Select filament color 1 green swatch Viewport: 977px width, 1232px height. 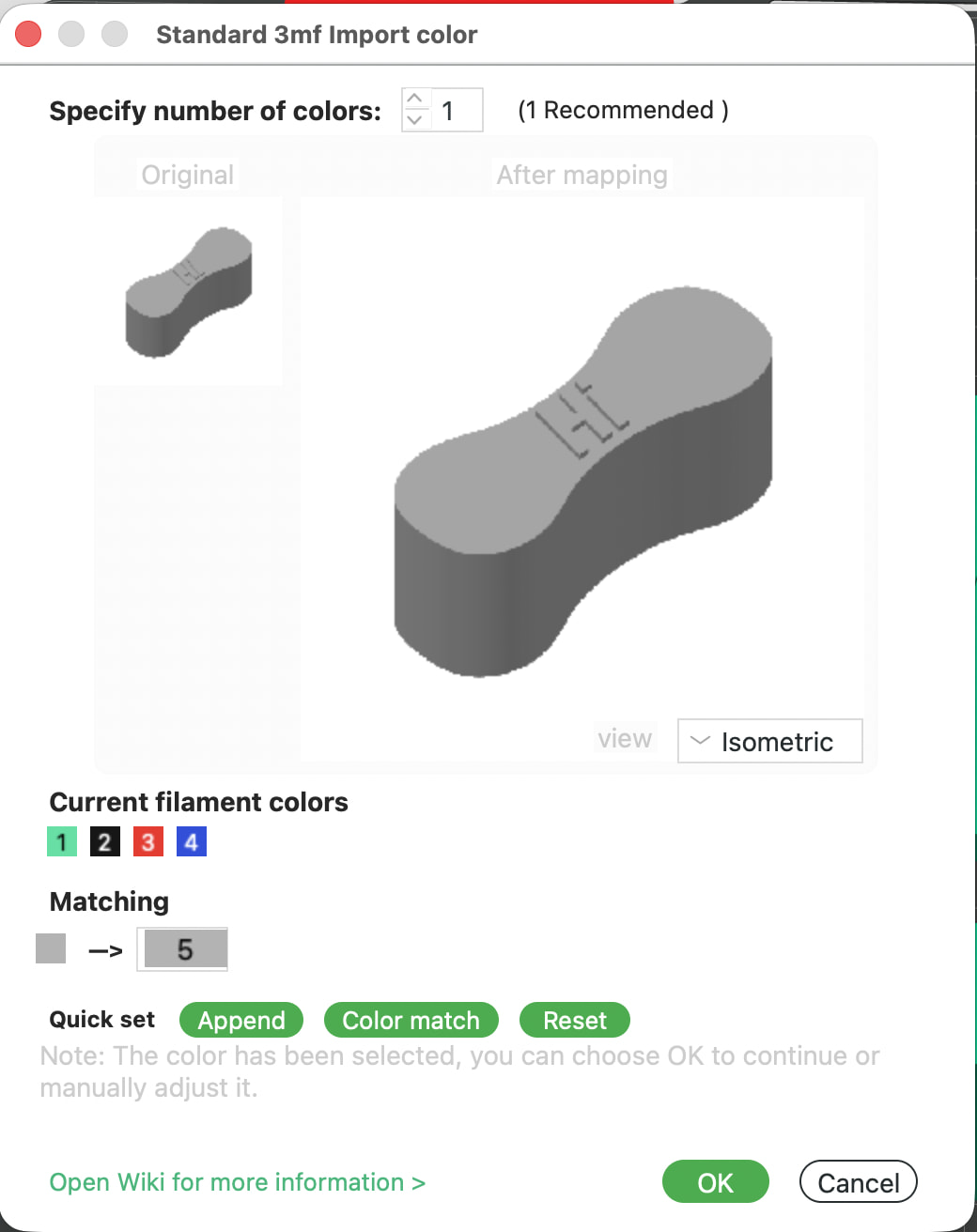coord(62,841)
